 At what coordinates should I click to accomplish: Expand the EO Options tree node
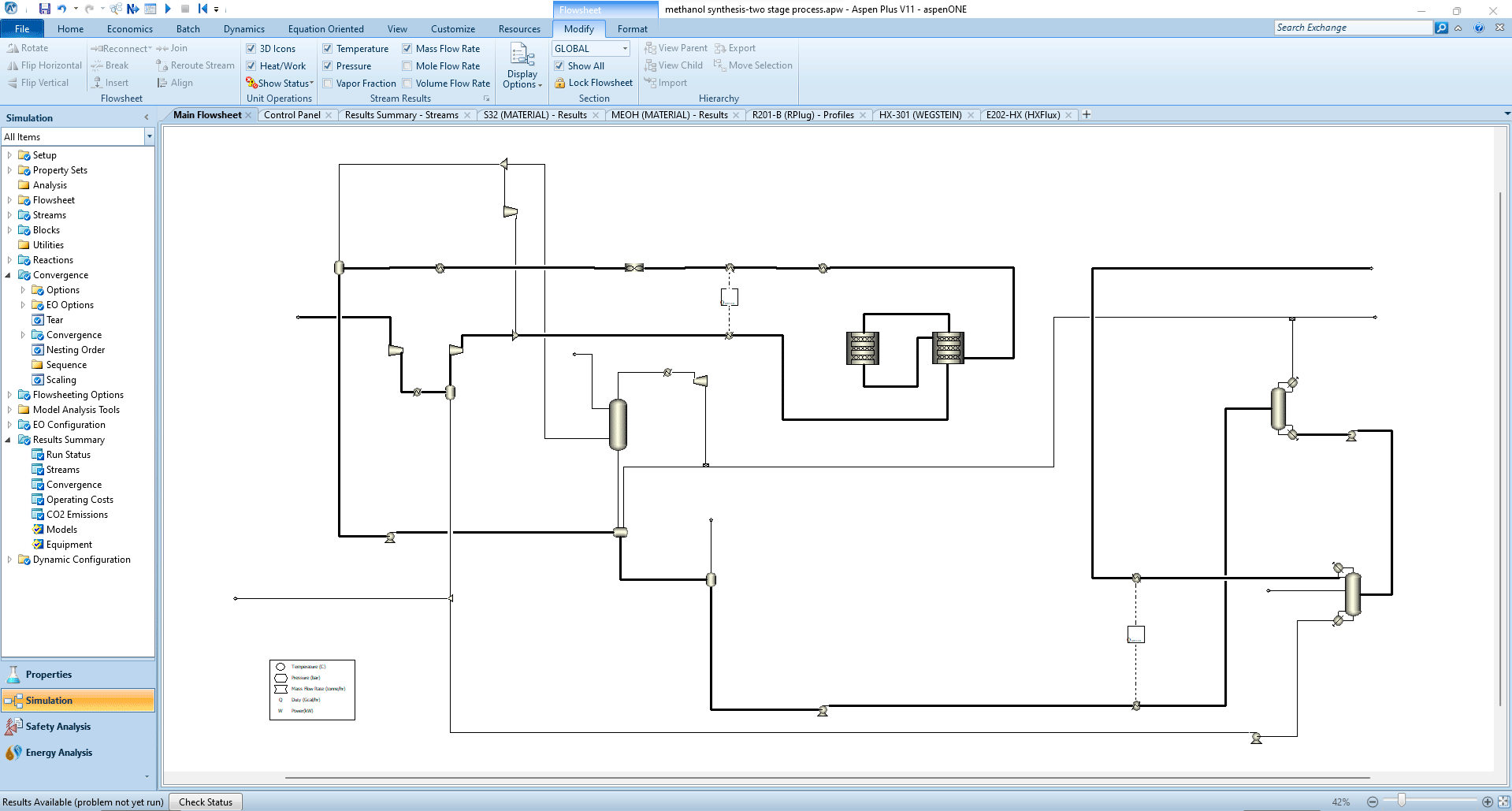(23, 305)
